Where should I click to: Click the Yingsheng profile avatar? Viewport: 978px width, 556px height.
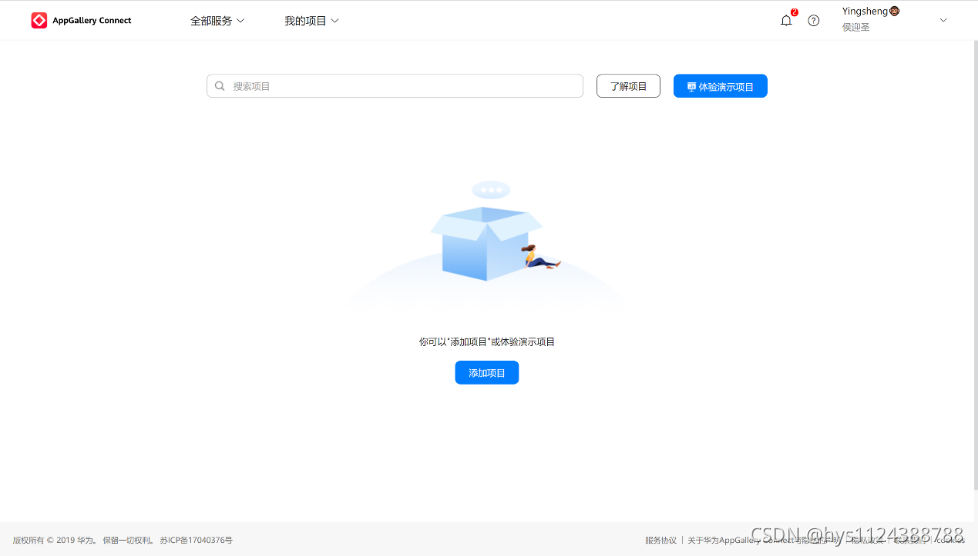pyautogui.click(x=894, y=11)
